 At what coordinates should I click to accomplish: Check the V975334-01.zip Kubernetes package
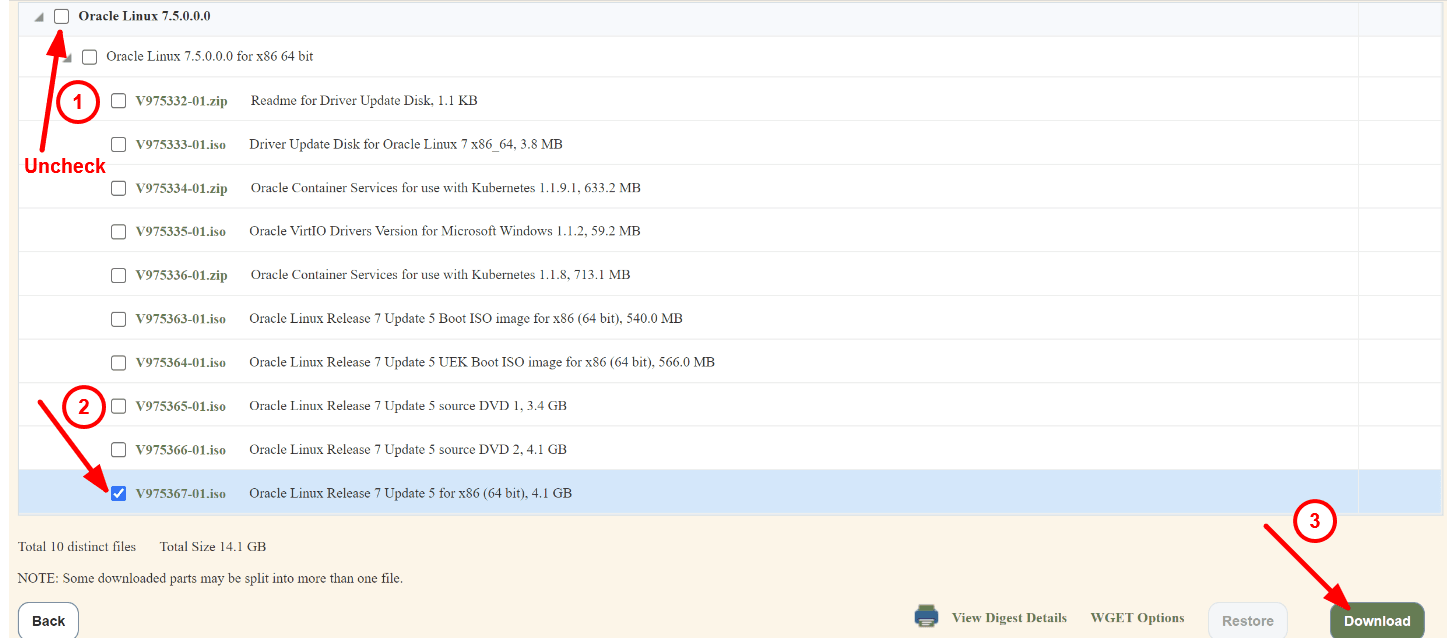118,187
